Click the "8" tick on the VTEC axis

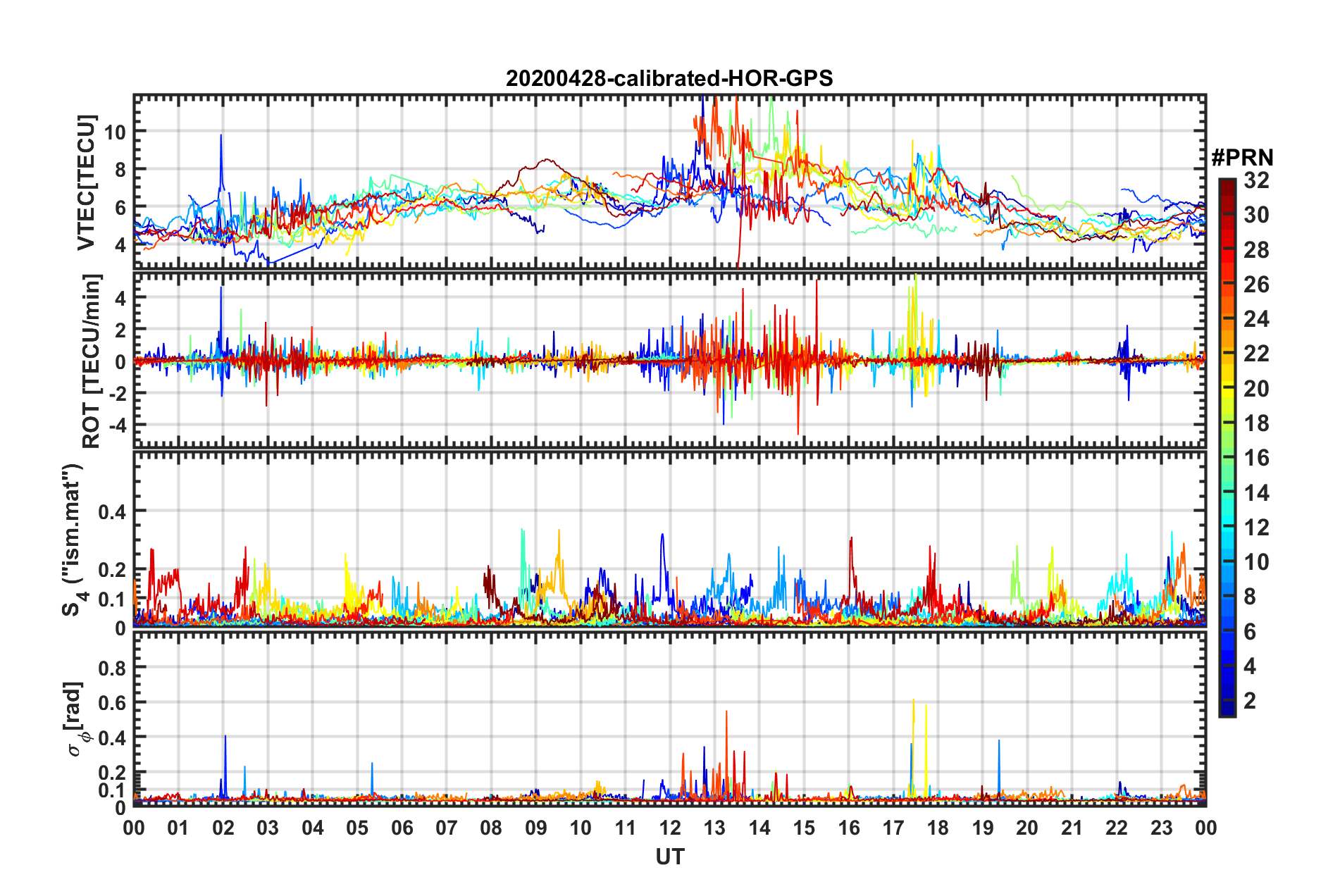pyautogui.click(x=119, y=170)
